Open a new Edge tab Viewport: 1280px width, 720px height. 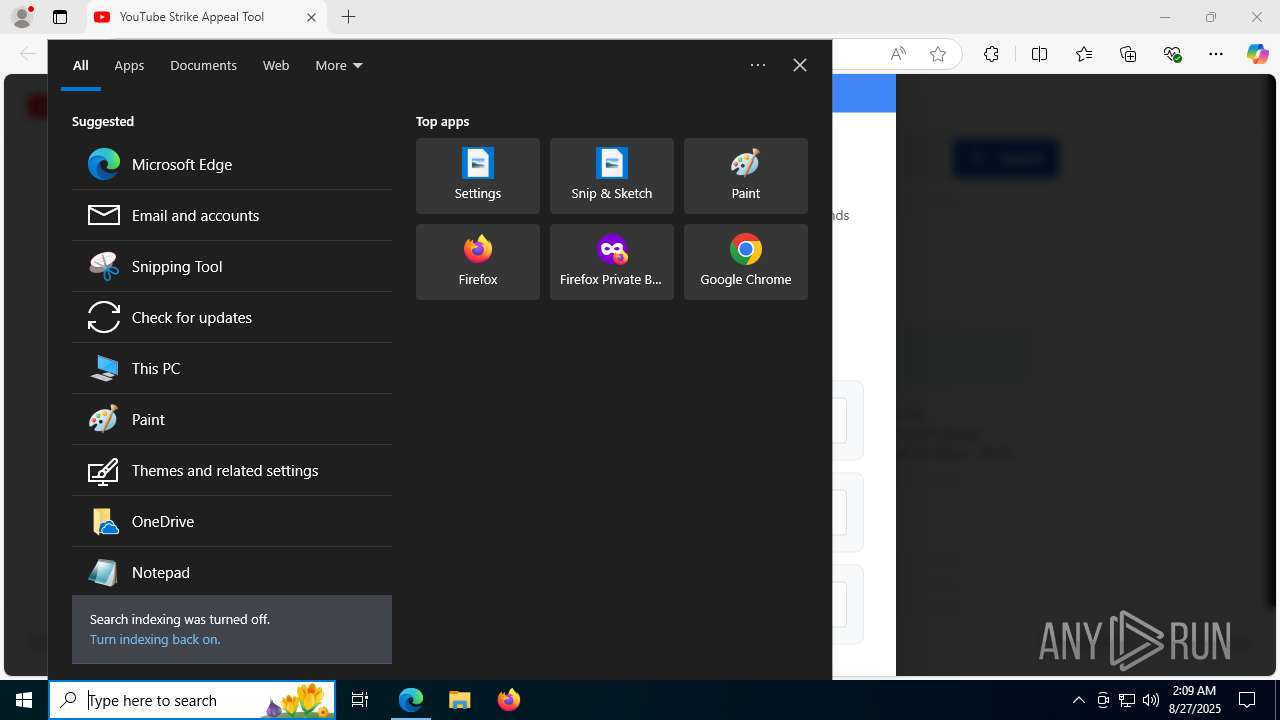348,17
